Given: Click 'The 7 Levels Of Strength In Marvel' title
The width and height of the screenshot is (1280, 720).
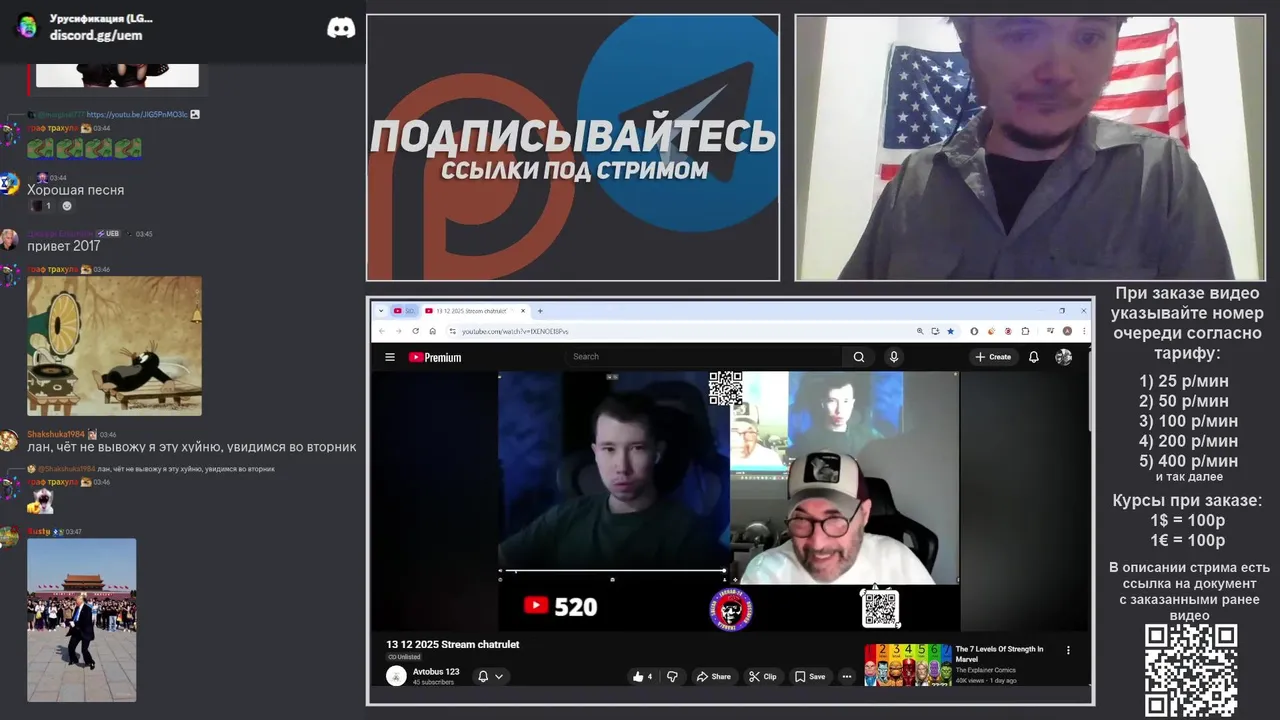Looking at the screenshot, I should click(999, 653).
